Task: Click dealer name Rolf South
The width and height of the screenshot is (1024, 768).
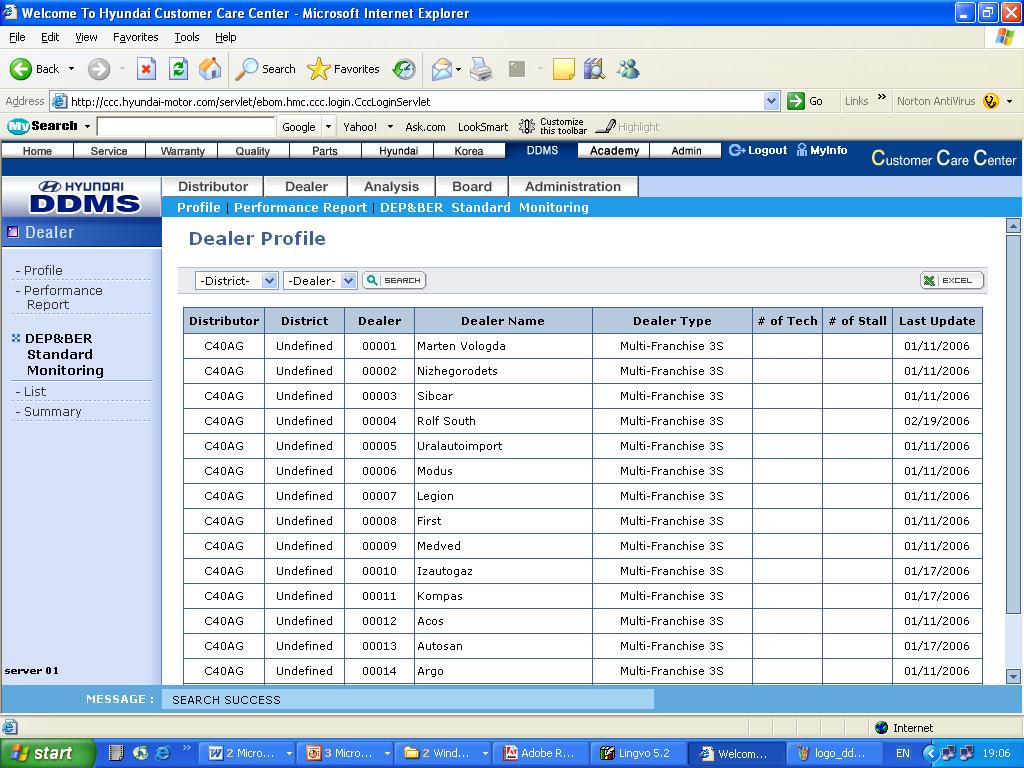Action: (446, 421)
